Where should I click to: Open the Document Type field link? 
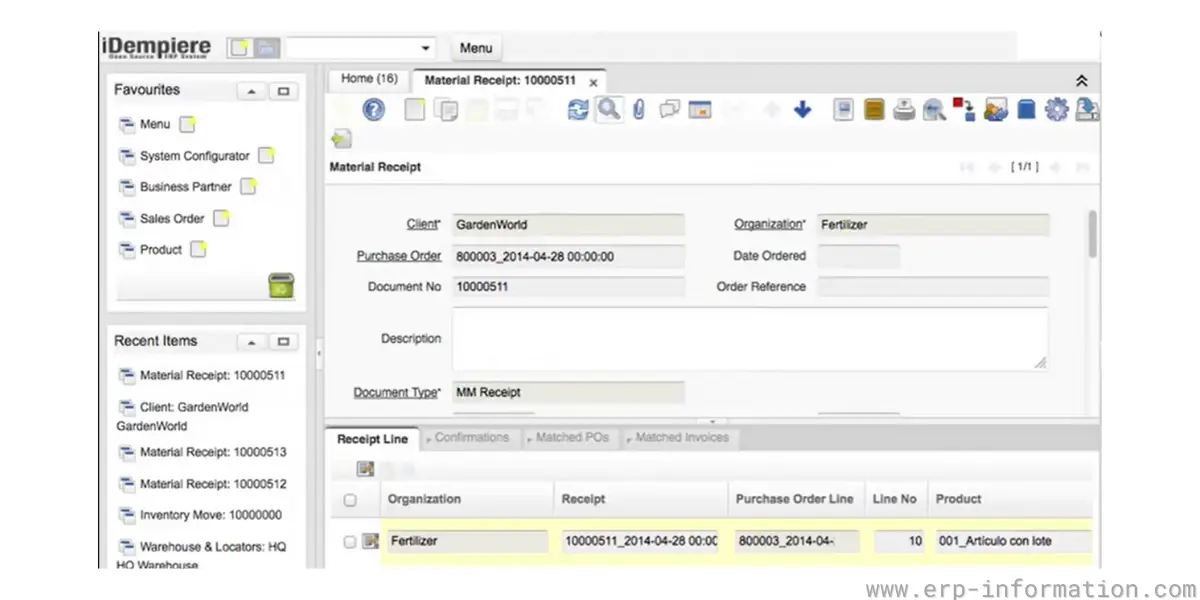point(396,392)
